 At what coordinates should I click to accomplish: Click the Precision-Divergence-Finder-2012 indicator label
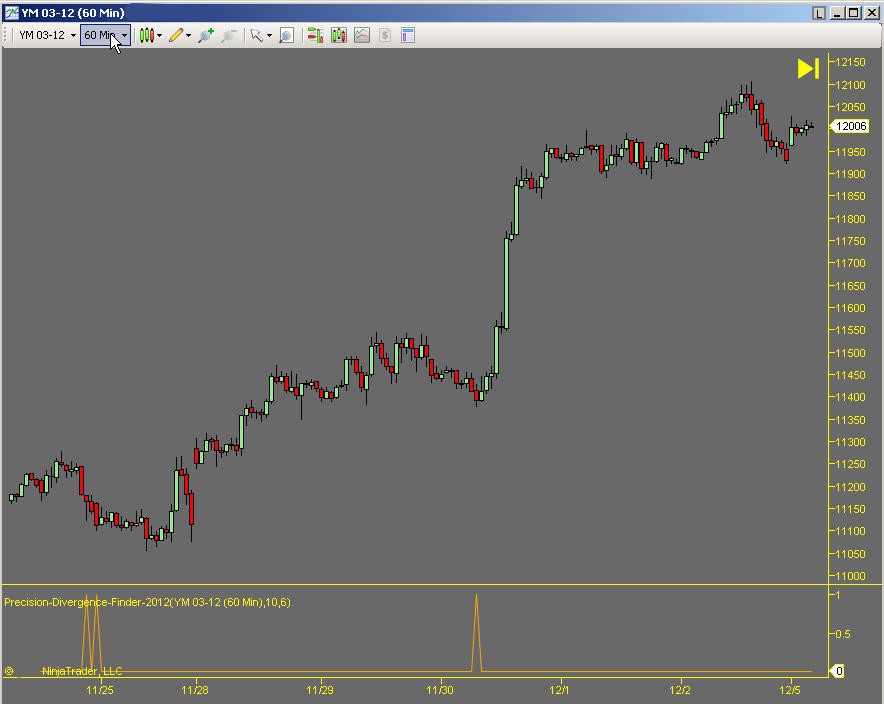click(146, 602)
